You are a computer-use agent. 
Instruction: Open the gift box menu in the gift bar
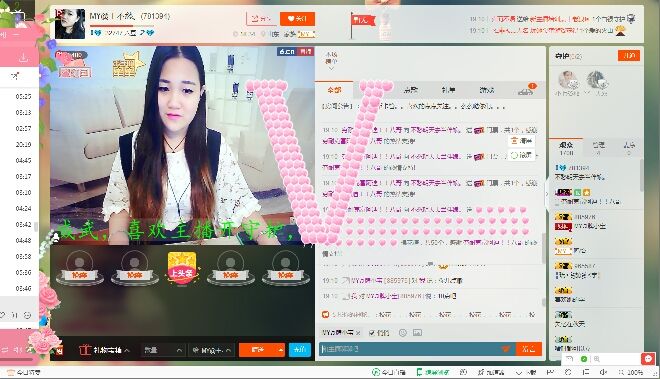tap(104, 350)
